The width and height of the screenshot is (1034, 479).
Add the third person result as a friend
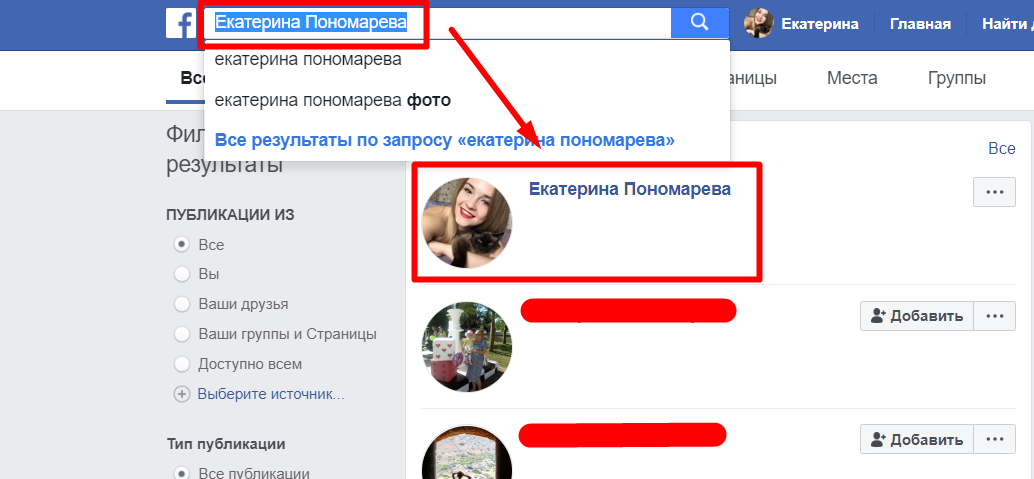[917, 439]
